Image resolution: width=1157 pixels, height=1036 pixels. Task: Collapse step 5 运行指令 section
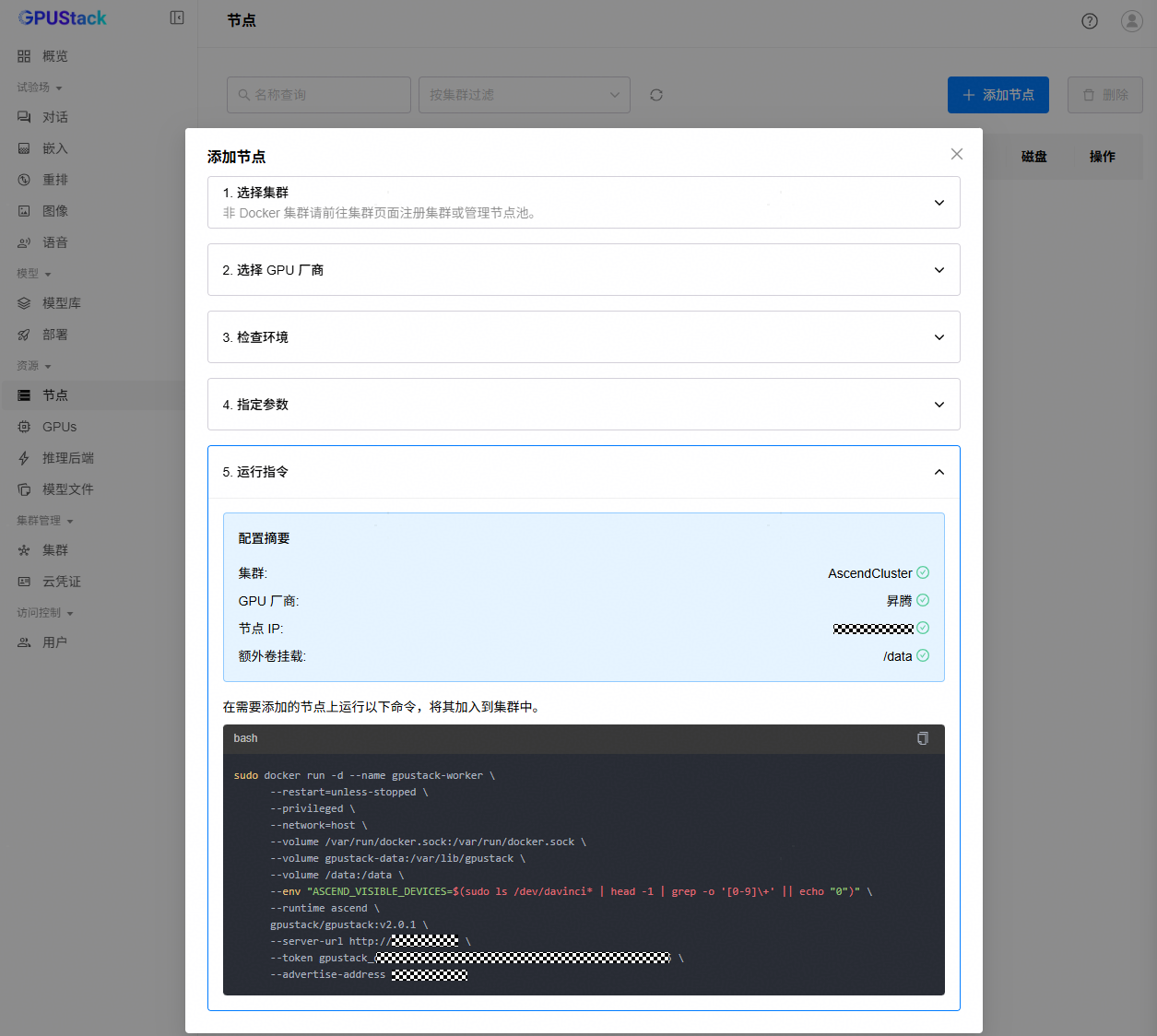coord(939,472)
